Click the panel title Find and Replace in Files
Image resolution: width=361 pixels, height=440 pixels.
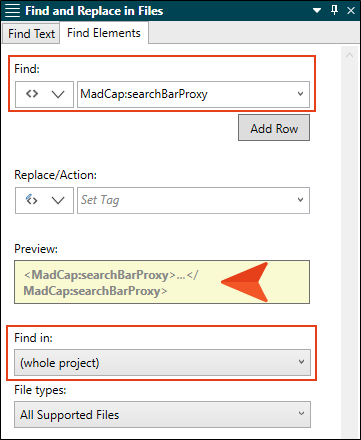(94, 11)
